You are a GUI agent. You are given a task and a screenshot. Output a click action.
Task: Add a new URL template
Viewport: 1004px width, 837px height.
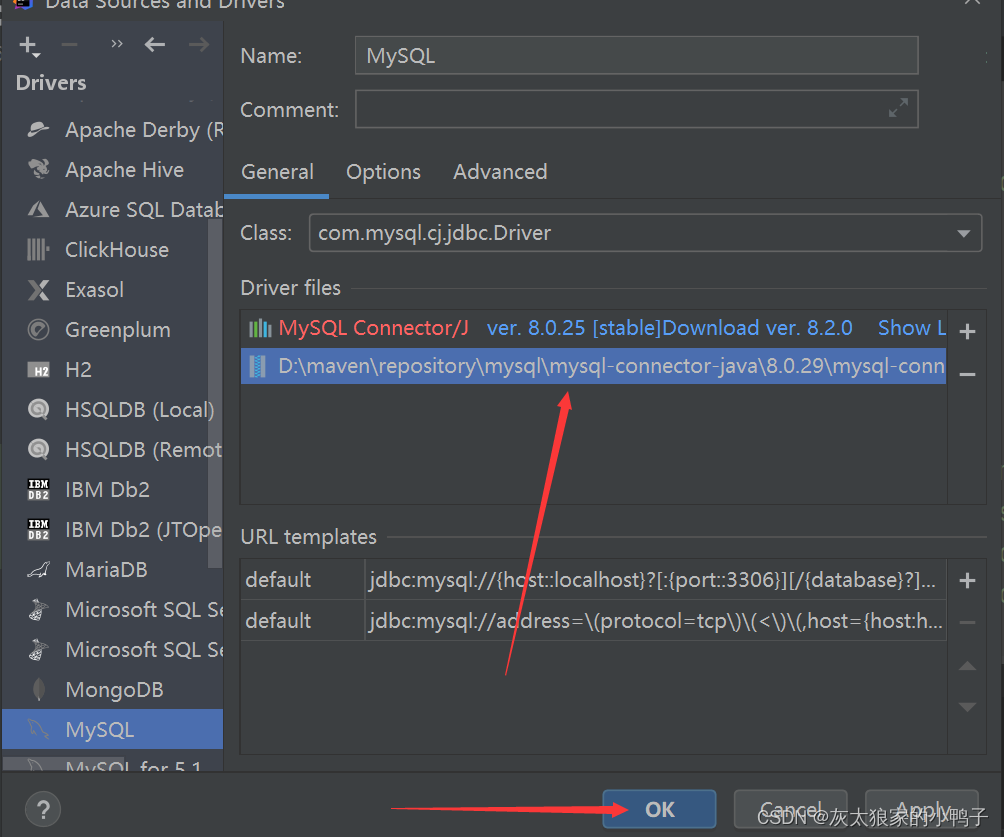click(968, 581)
